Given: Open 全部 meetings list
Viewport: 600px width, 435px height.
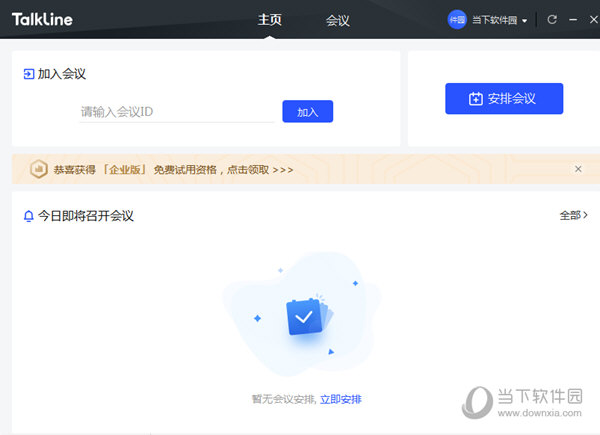Looking at the screenshot, I should pos(573,215).
